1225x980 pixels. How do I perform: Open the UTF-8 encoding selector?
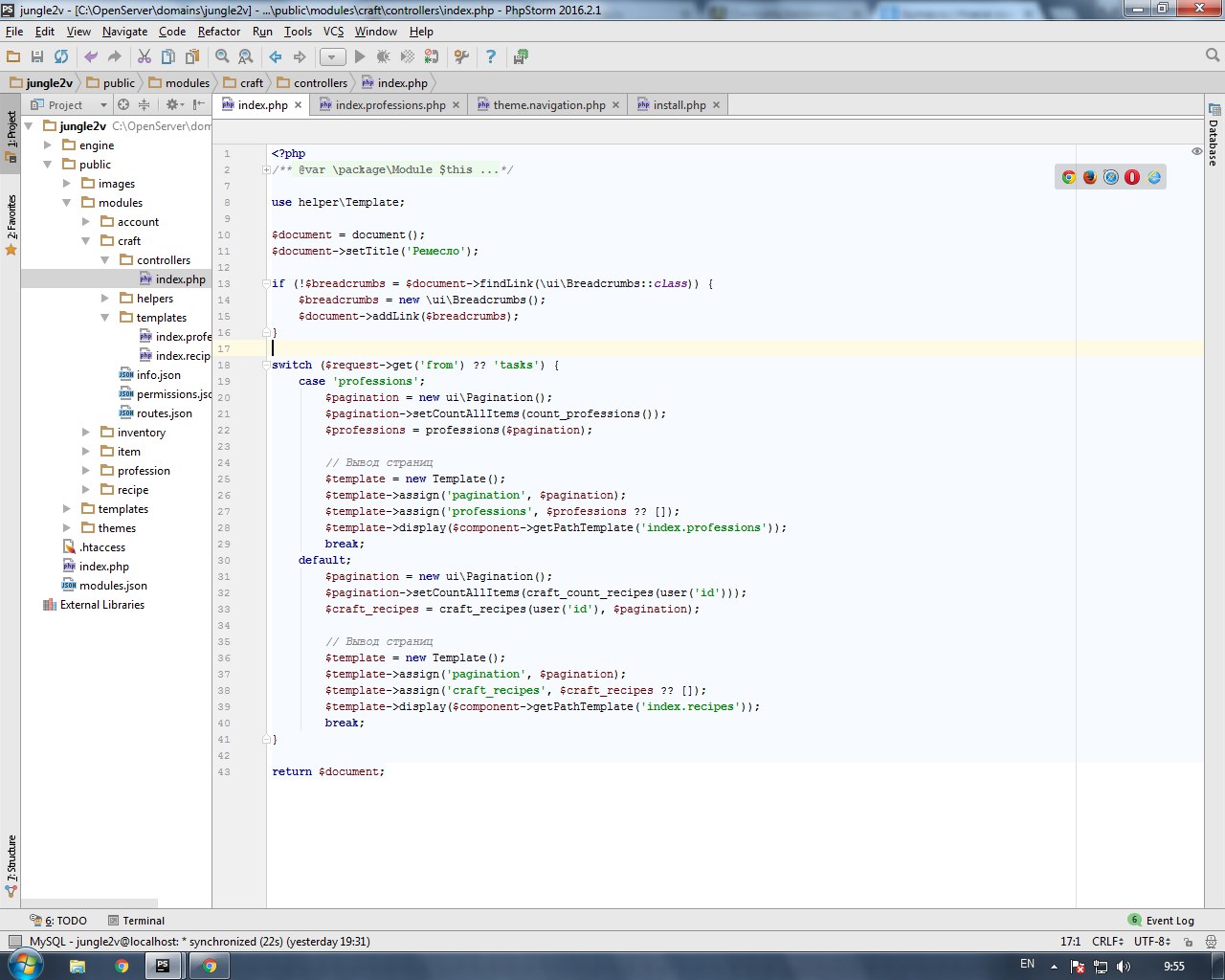coord(1152,942)
